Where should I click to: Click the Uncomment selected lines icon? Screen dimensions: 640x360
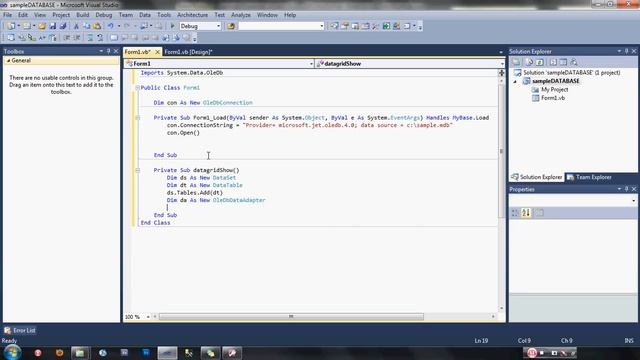point(100,38)
